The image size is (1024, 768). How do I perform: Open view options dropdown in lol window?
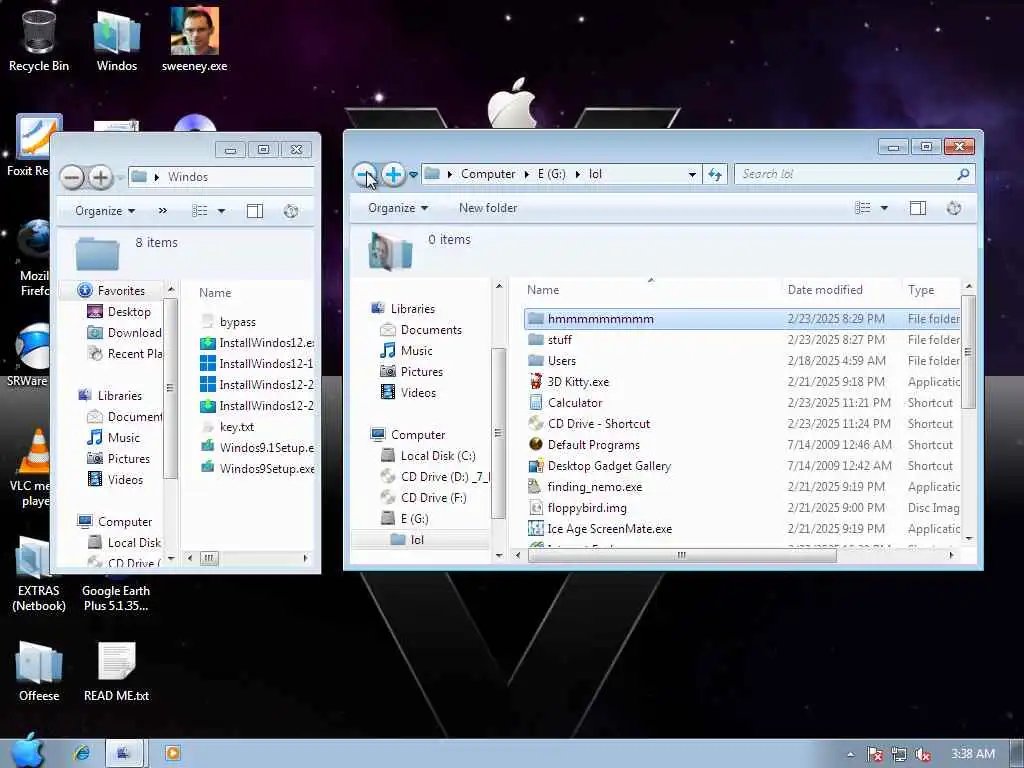[x=884, y=208]
